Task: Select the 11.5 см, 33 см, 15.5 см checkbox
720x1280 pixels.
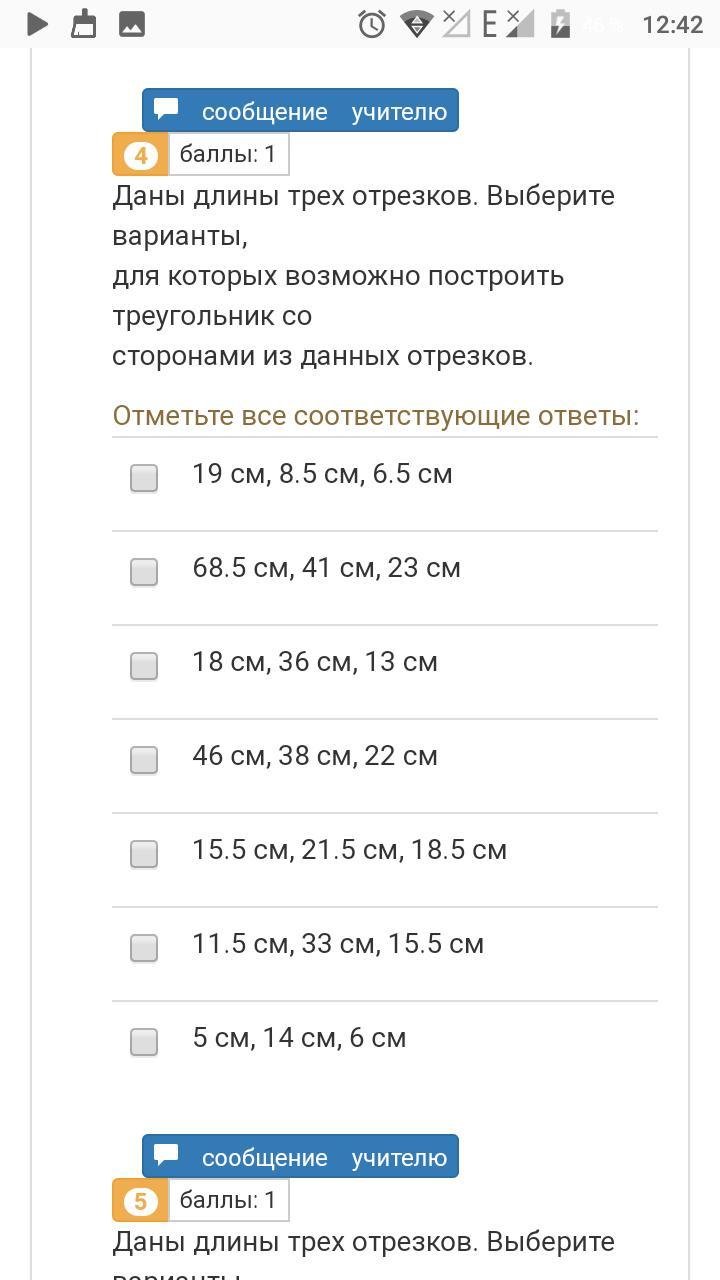Action: [x=144, y=947]
